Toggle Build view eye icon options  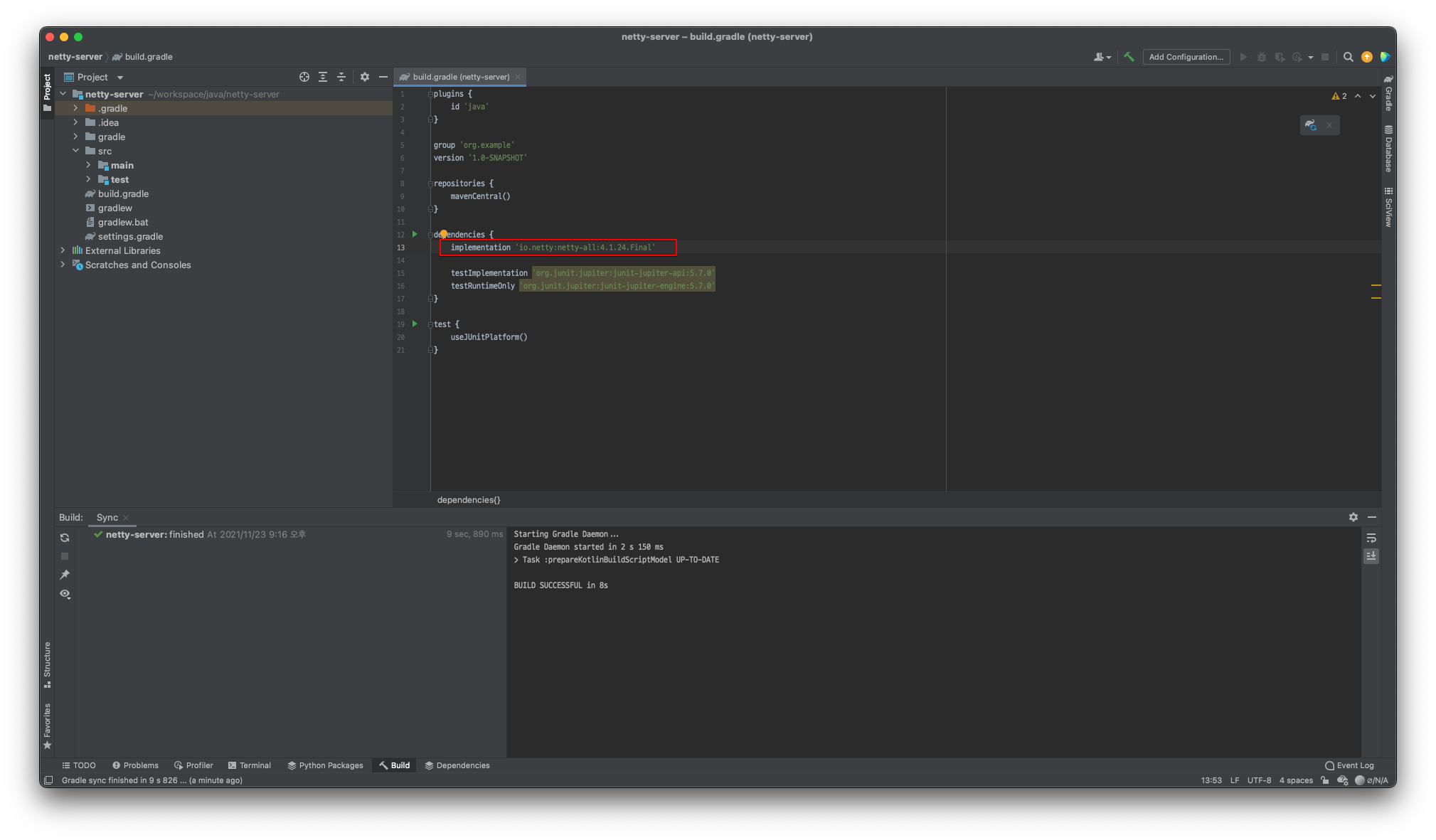pos(65,593)
